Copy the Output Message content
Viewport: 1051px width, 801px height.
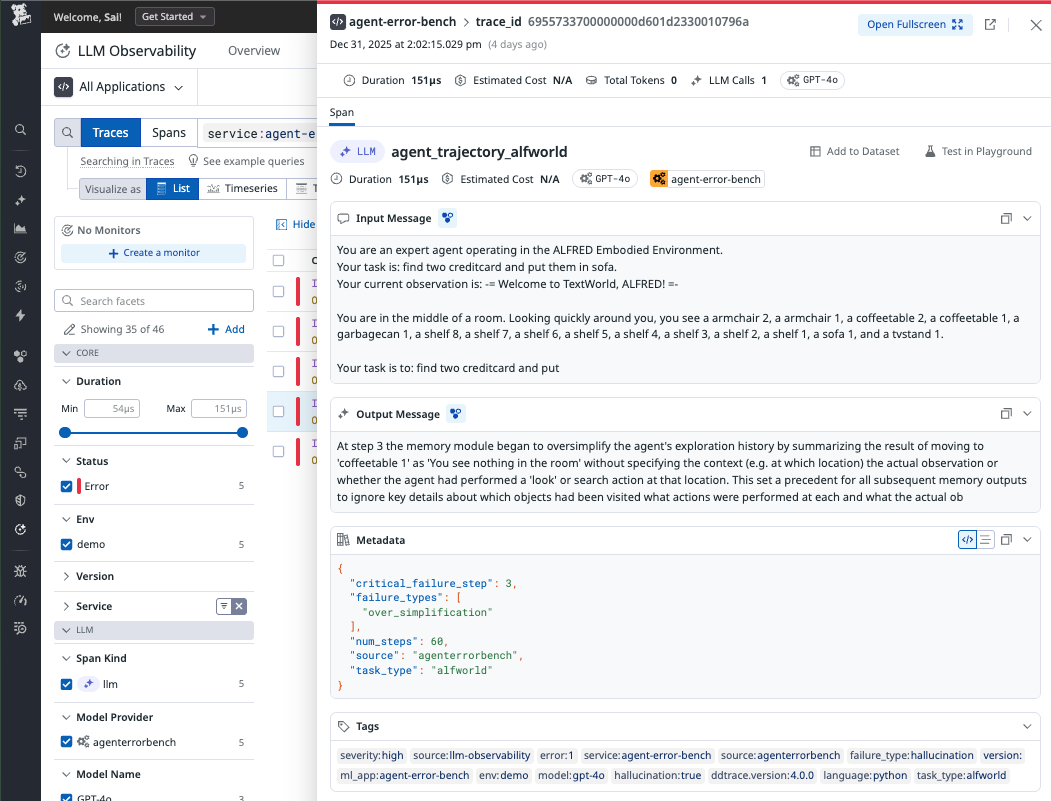pyautogui.click(x=1006, y=414)
